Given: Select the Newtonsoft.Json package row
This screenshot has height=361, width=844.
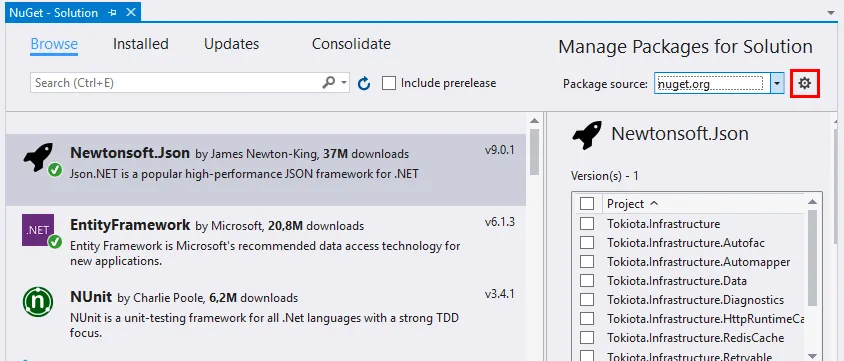Looking at the screenshot, I should tap(265, 169).
